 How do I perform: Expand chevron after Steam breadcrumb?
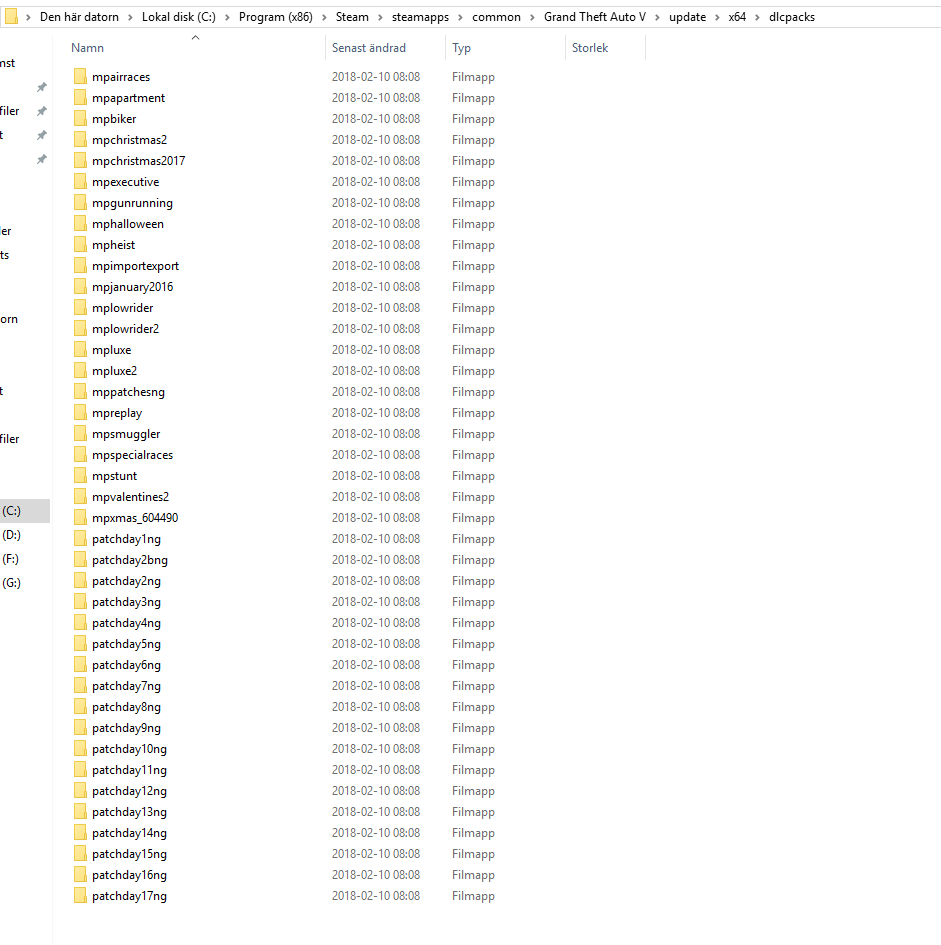380,17
